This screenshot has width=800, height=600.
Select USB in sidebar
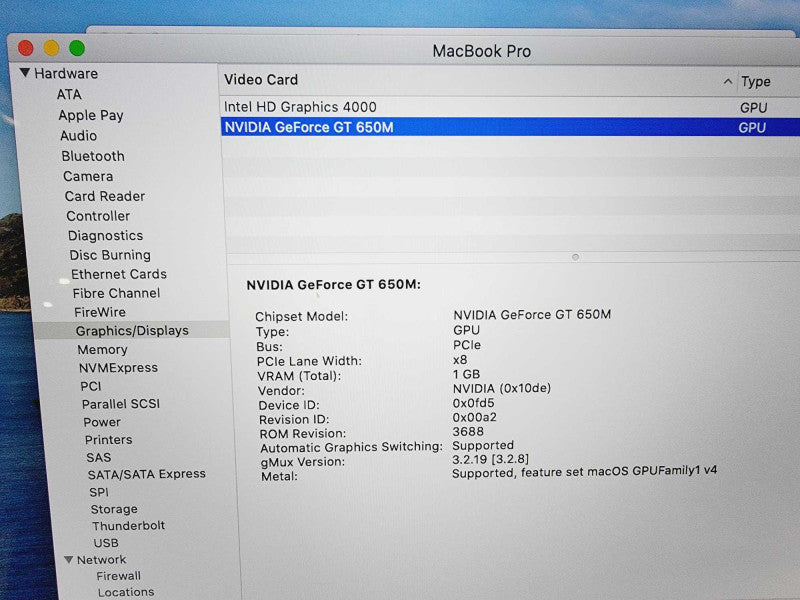(106, 543)
